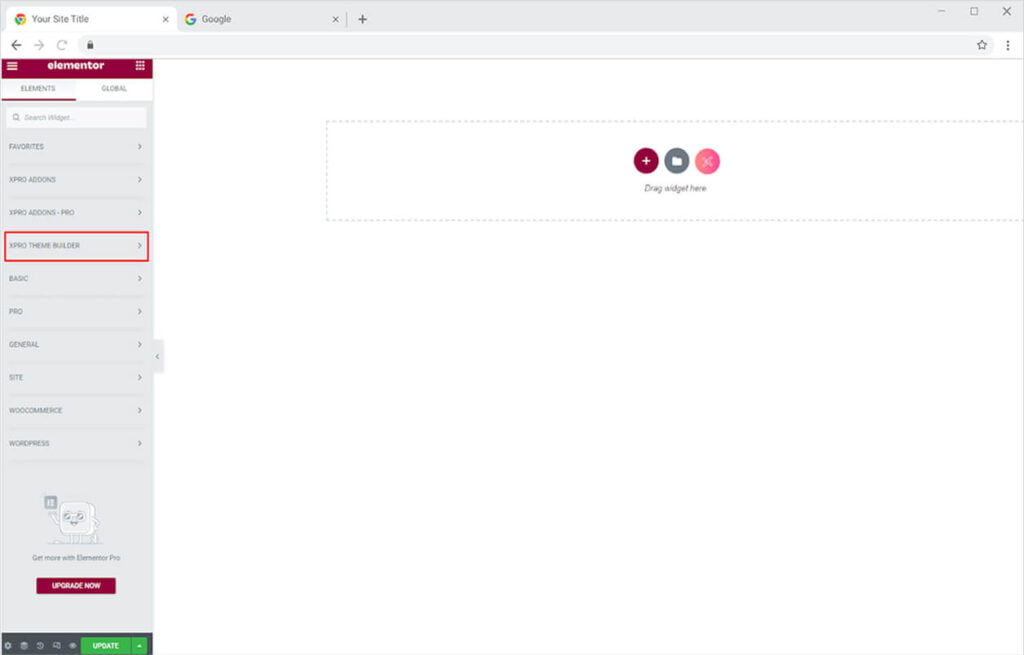
Task: Click the pink Xpro templates icon
Action: point(707,161)
